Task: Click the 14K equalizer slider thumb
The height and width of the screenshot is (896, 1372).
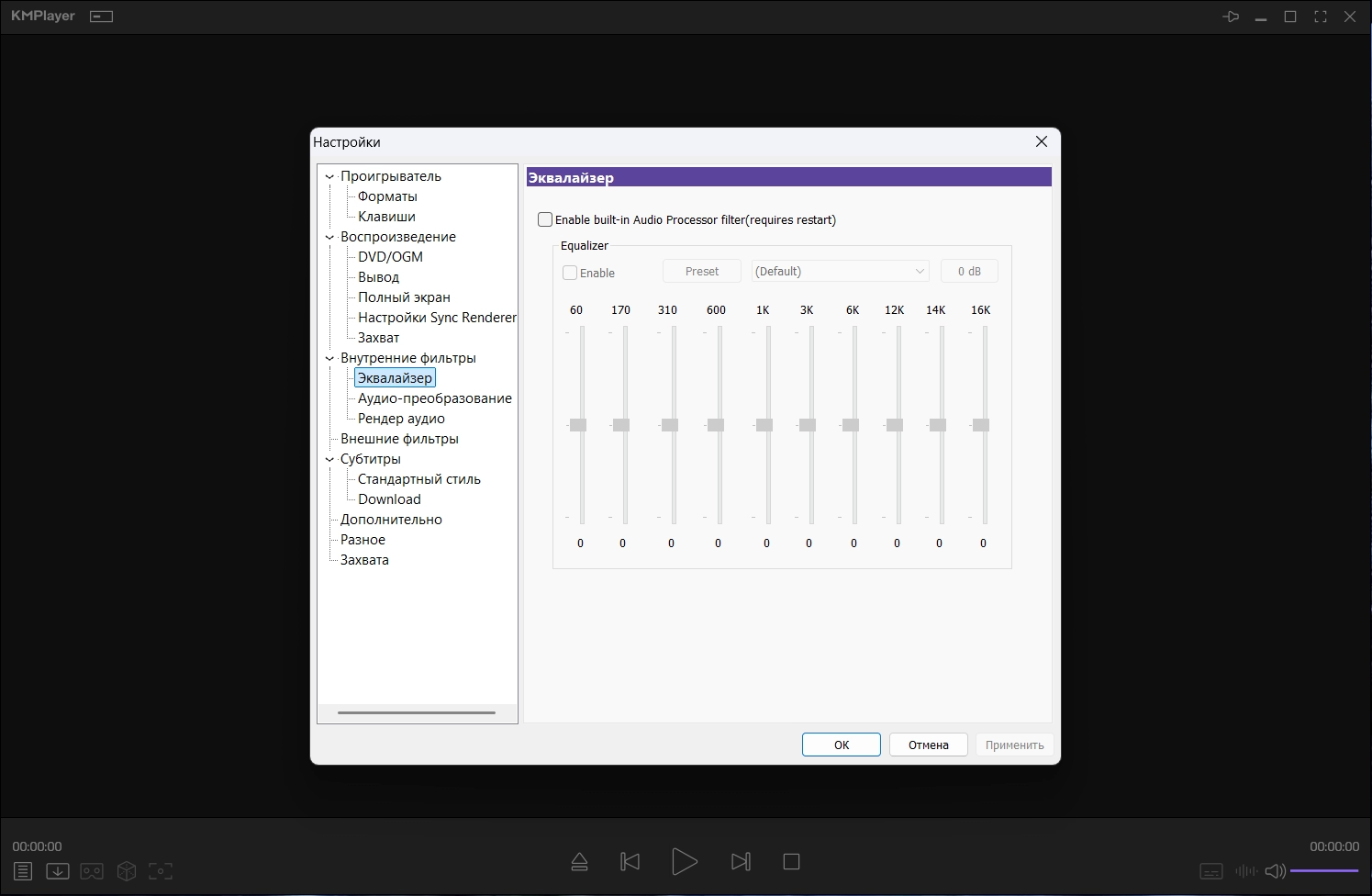Action: tap(938, 425)
